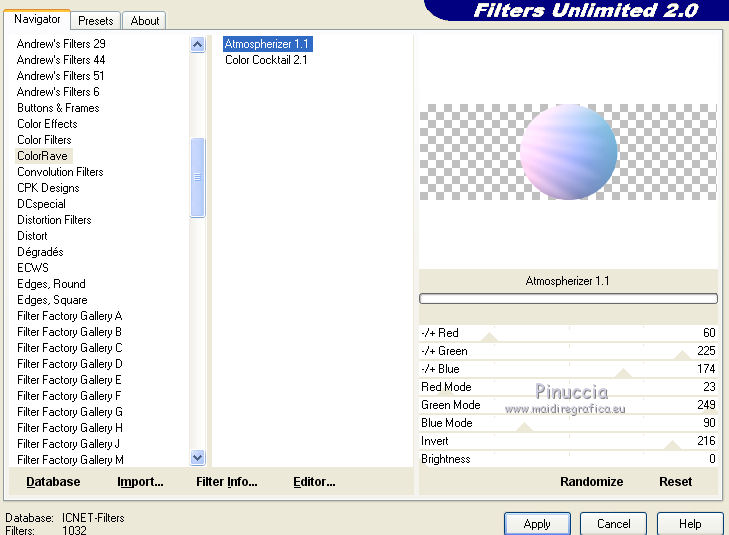Select Filter Factory Gallery D
This screenshot has height=535, width=729.
[x=70, y=364]
